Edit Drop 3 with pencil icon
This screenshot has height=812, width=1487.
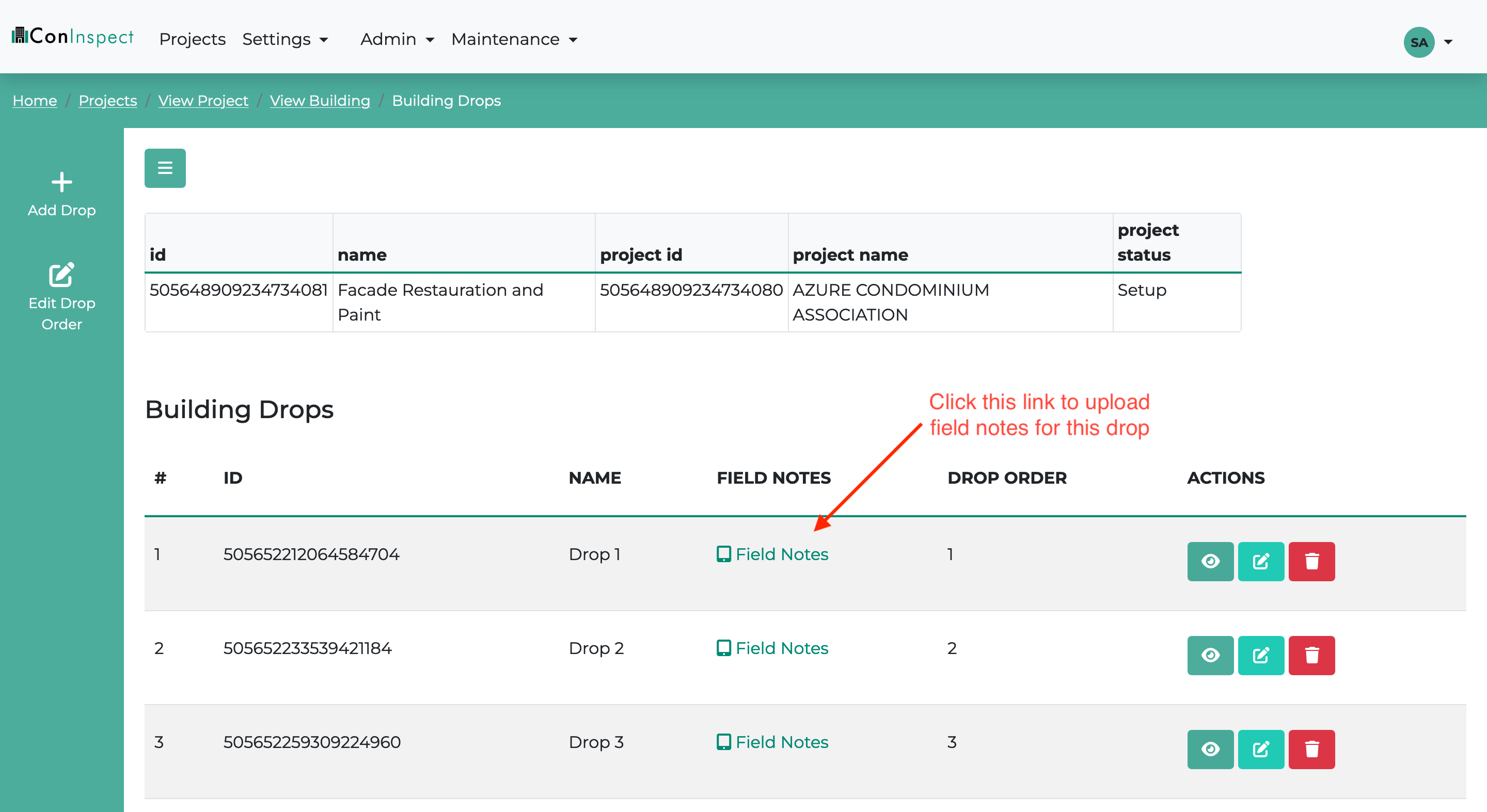(x=1261, y=749)
